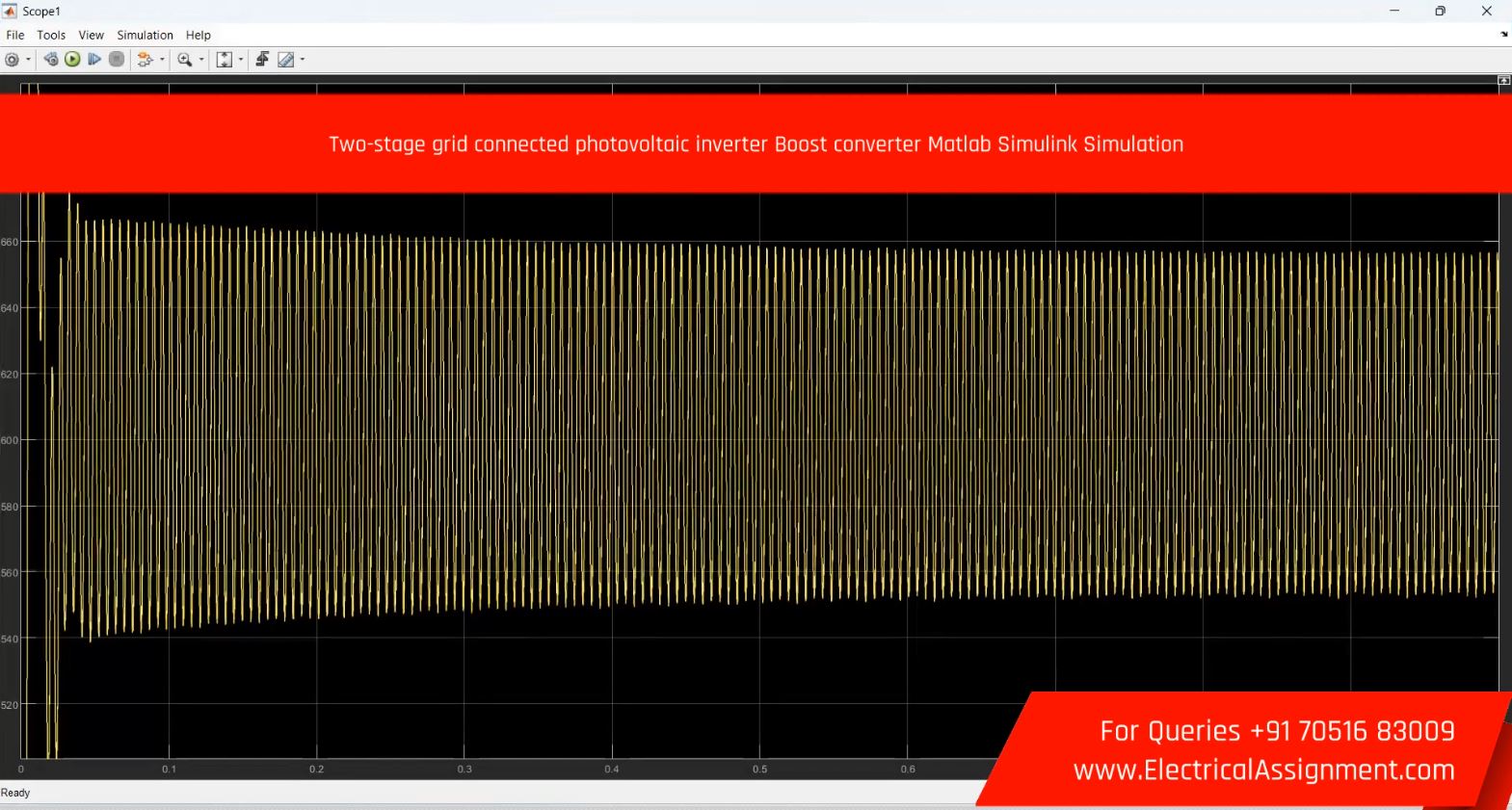The height and width of the screenshot is (810, 1512).
Task: Open scope configuration properties gear
Action: tap(12, 60)
